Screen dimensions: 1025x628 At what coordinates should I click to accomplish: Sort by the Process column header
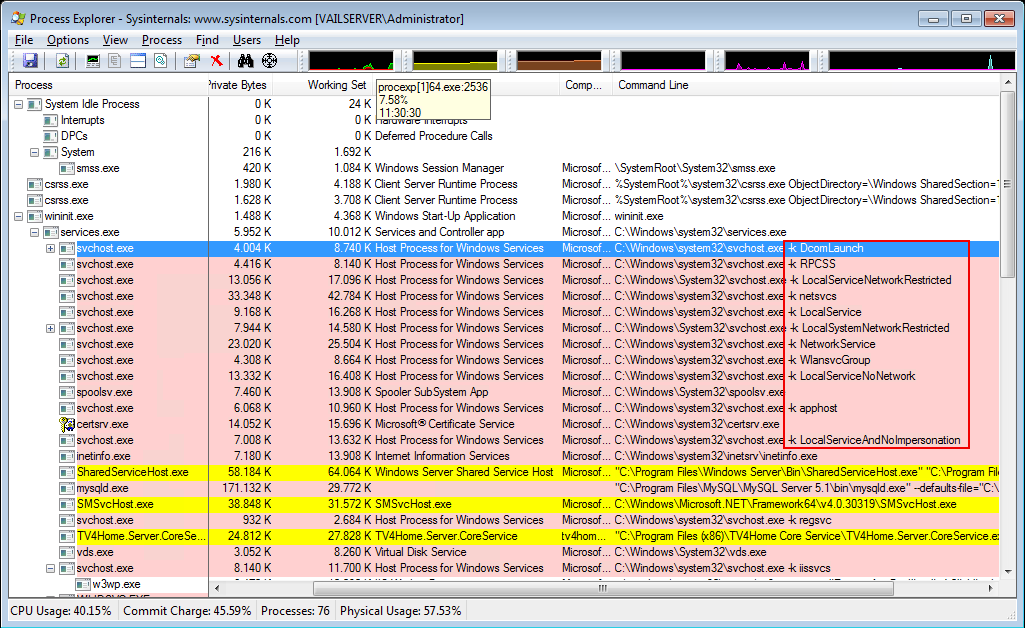pyautogui.click(x=108, y=85)
